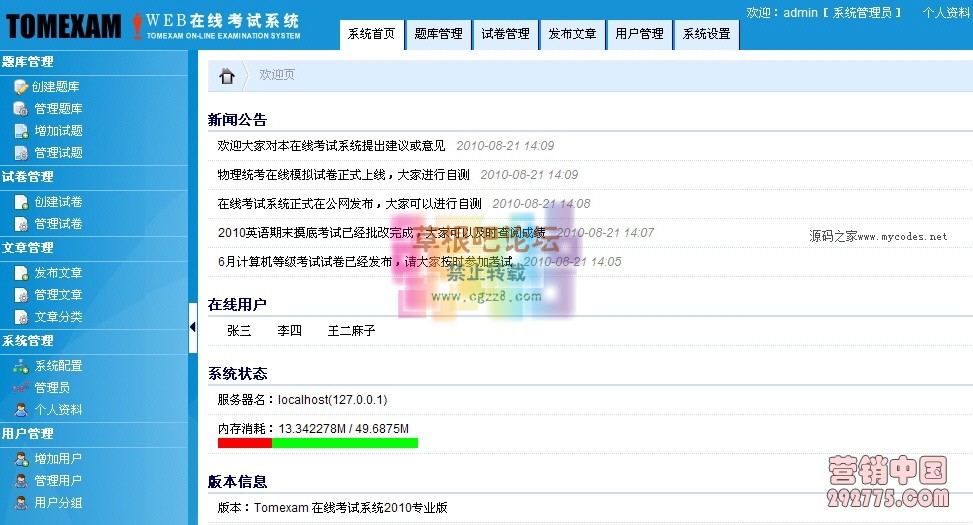Screen dimensions: 973x525
Task: Open 管理文章 link in sidebar
Action: (58, 295)
